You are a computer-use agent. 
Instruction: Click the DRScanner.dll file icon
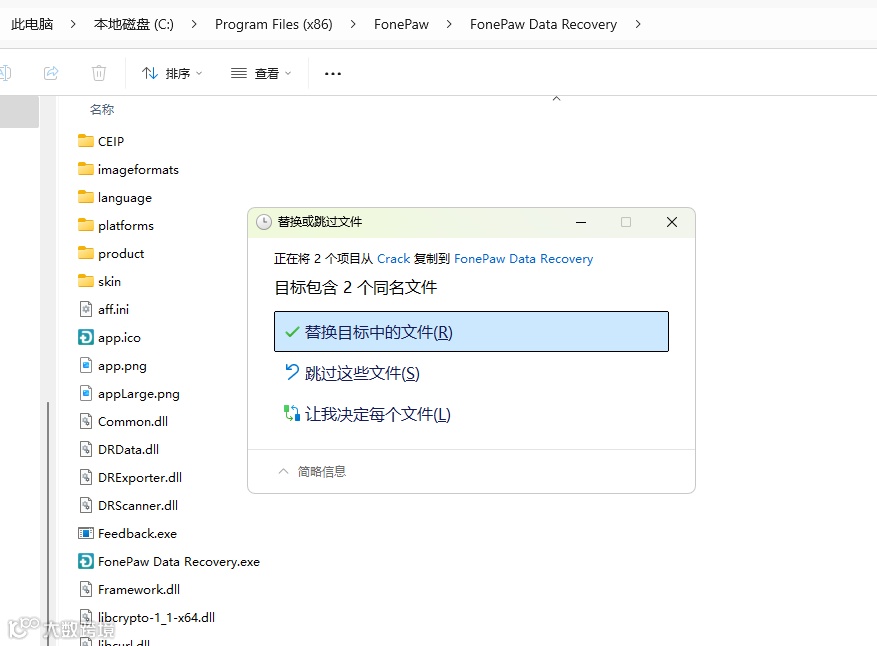[86, 505]
